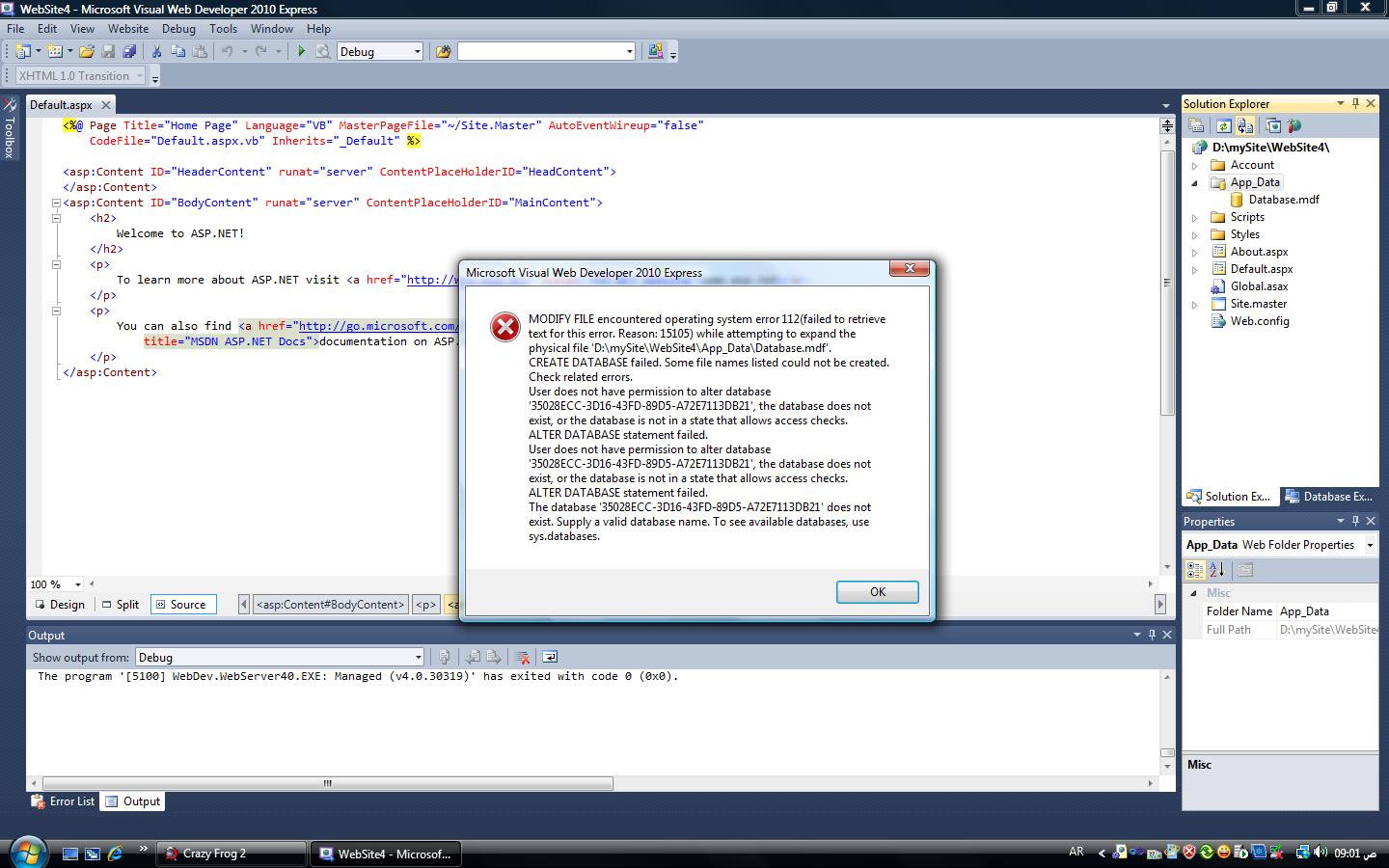Open the Debug configuration dropdown
The width and height of the screenshot is (1389, 868).
coord(380,51)
